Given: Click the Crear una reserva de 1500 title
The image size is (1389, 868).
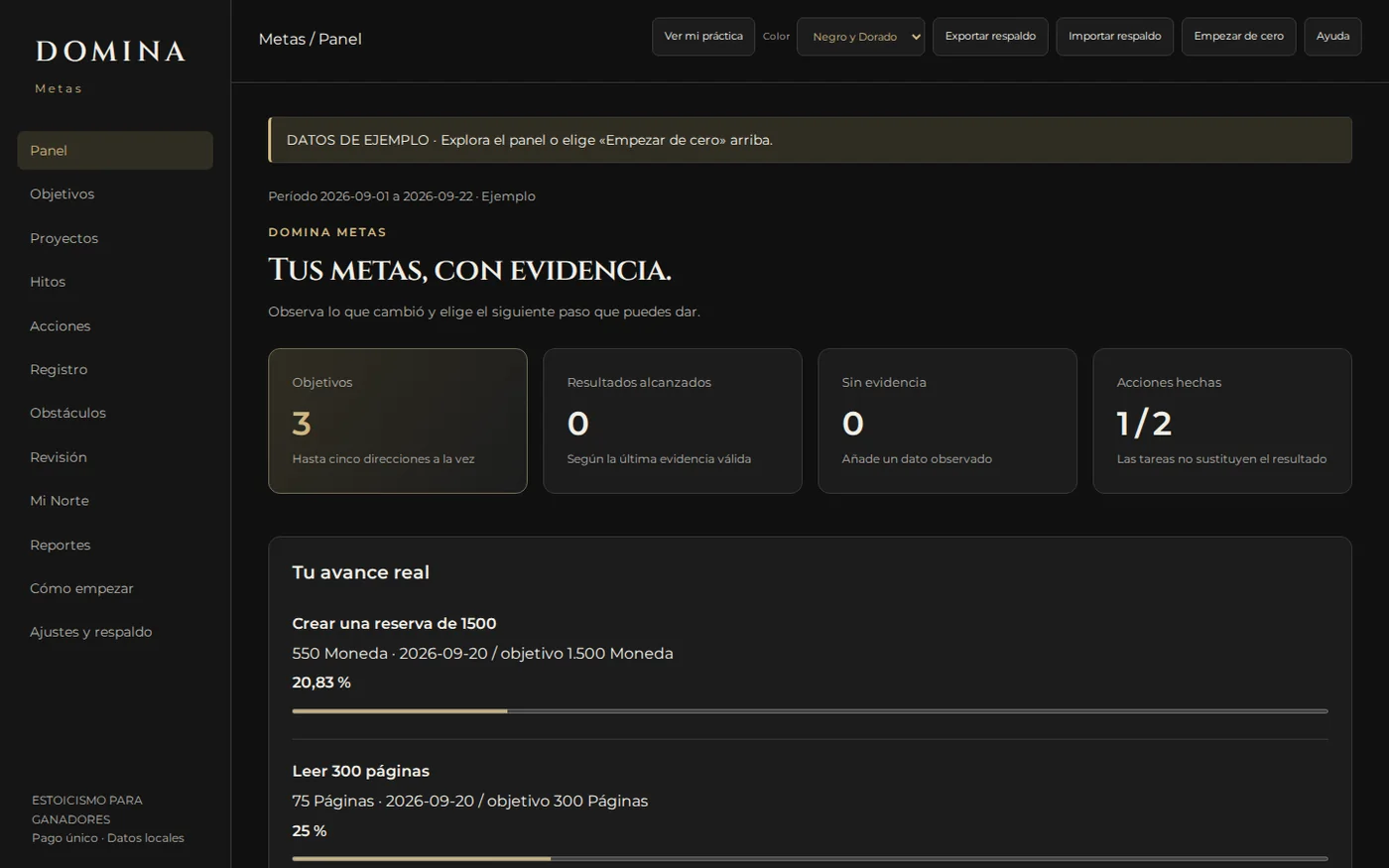Looking at the screenshot, I should [394, 624].
